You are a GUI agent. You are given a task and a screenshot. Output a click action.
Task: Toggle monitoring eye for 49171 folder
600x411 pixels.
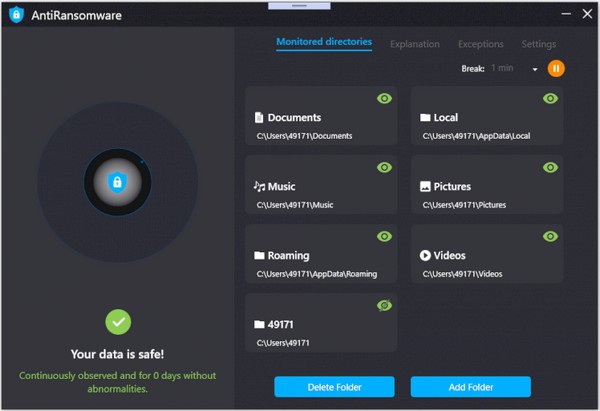(x=383, y=304)
